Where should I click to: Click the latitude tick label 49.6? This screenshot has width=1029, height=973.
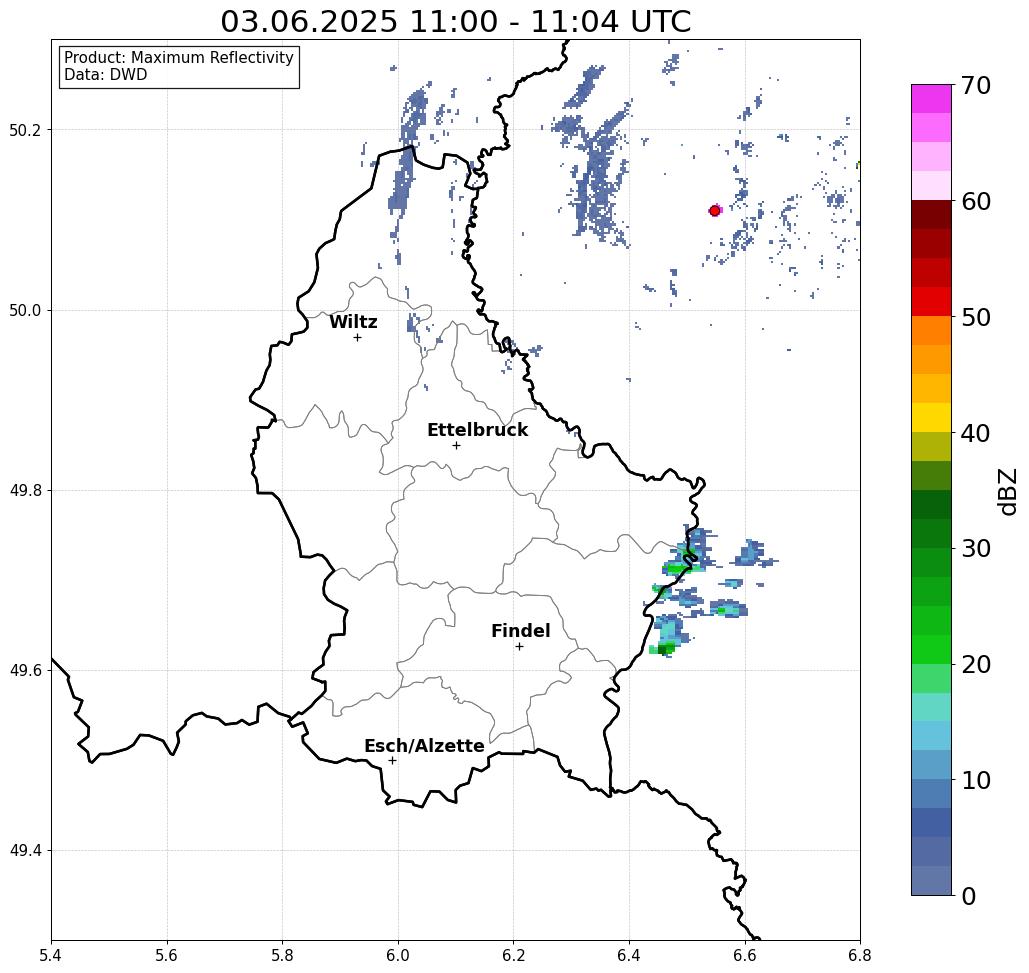point(25,671)
